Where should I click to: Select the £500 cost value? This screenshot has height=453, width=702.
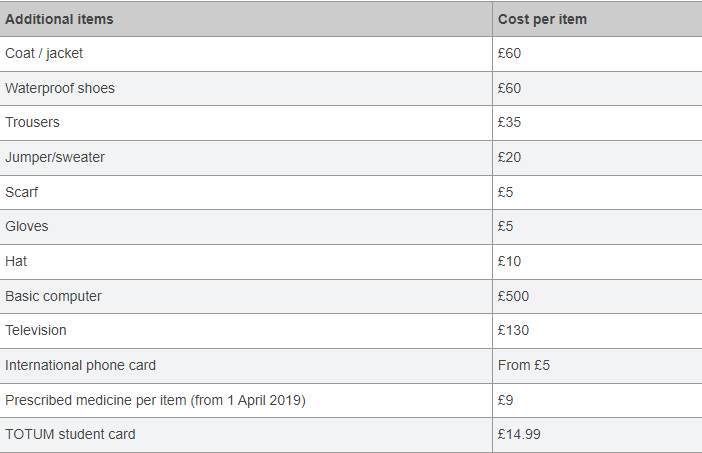point(513,296)
